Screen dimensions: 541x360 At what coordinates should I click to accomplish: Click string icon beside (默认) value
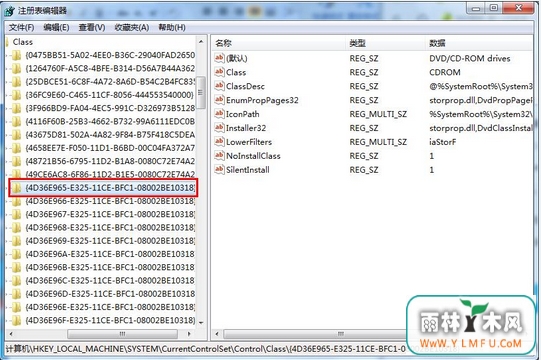tap(219, 58)
